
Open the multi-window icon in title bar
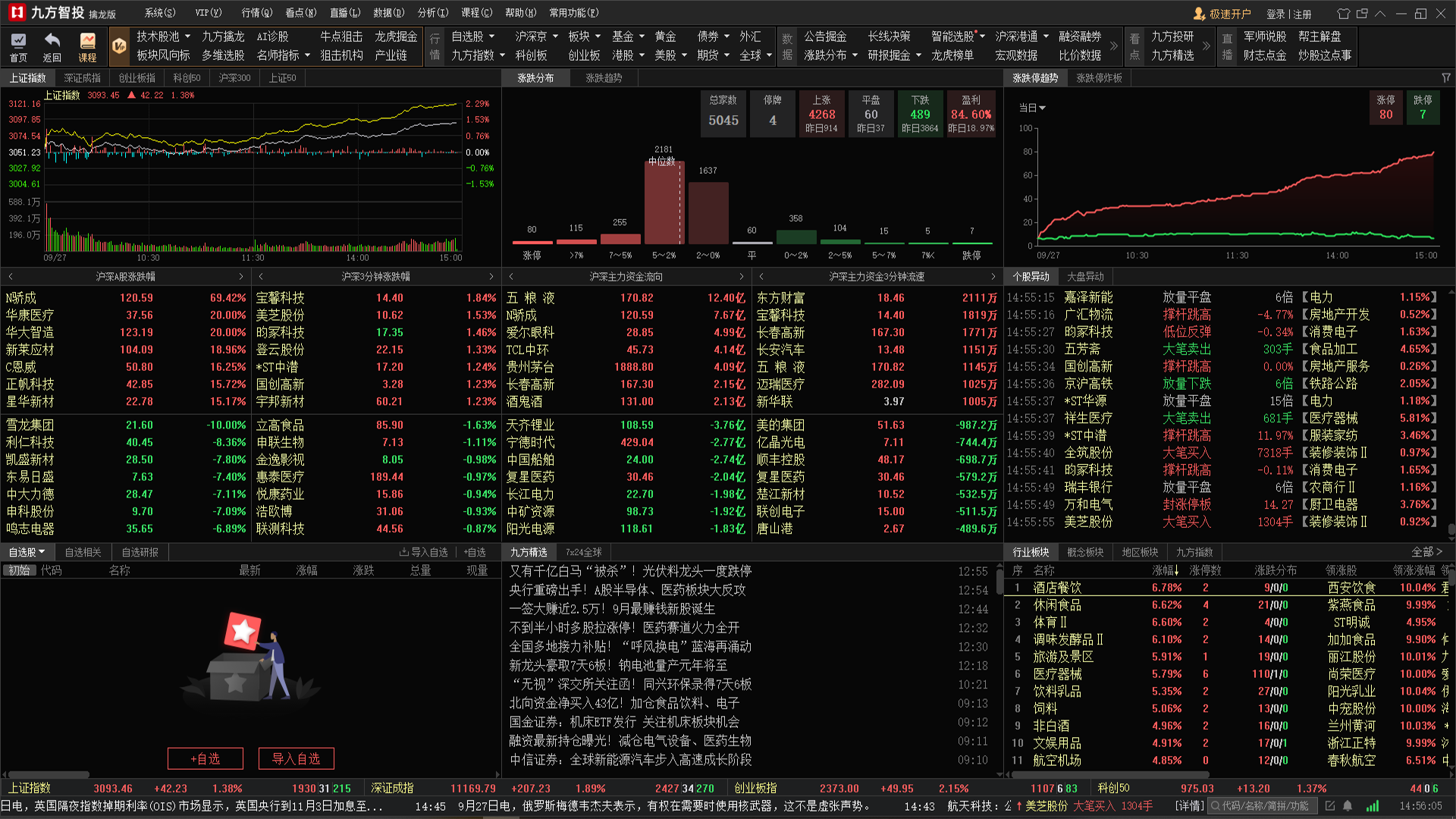click(x=1362, y=14)
